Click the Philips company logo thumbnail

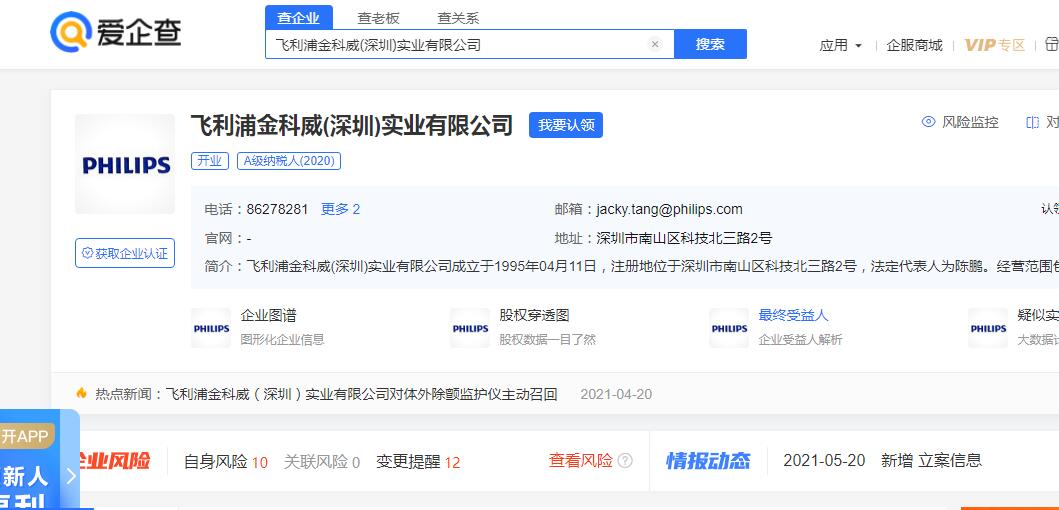[125, 165]
